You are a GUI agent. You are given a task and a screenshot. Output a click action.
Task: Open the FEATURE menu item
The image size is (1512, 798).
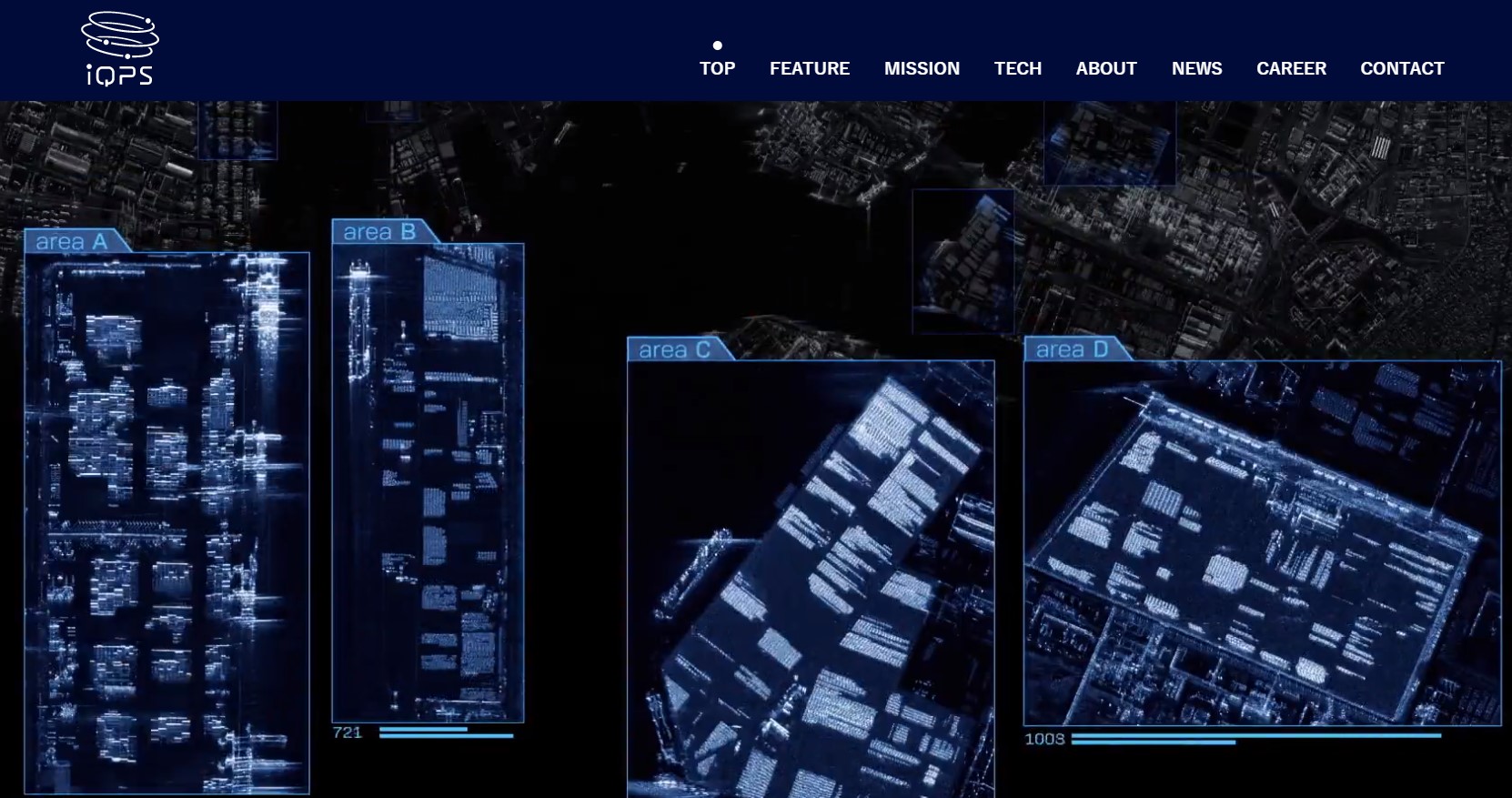pos(810,68)
